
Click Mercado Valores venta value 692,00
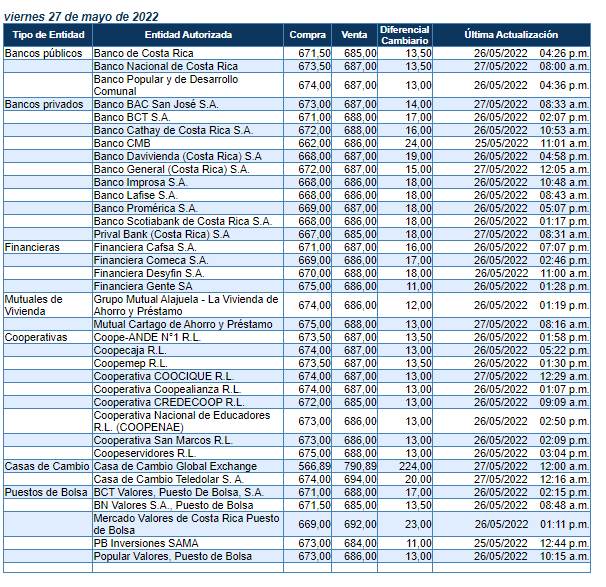(x=360, y=524)
